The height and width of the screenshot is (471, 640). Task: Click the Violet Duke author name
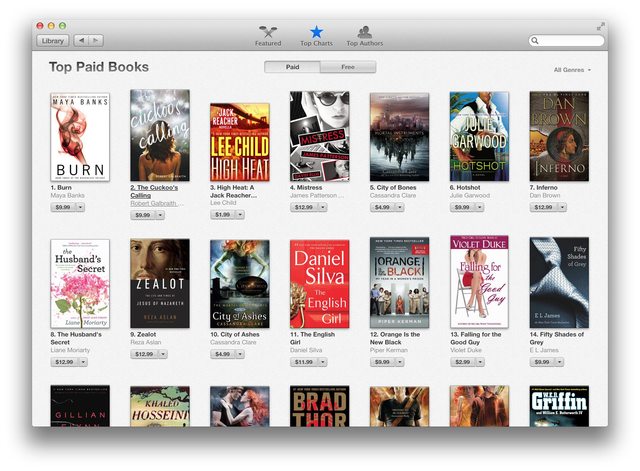coord(466,350)
